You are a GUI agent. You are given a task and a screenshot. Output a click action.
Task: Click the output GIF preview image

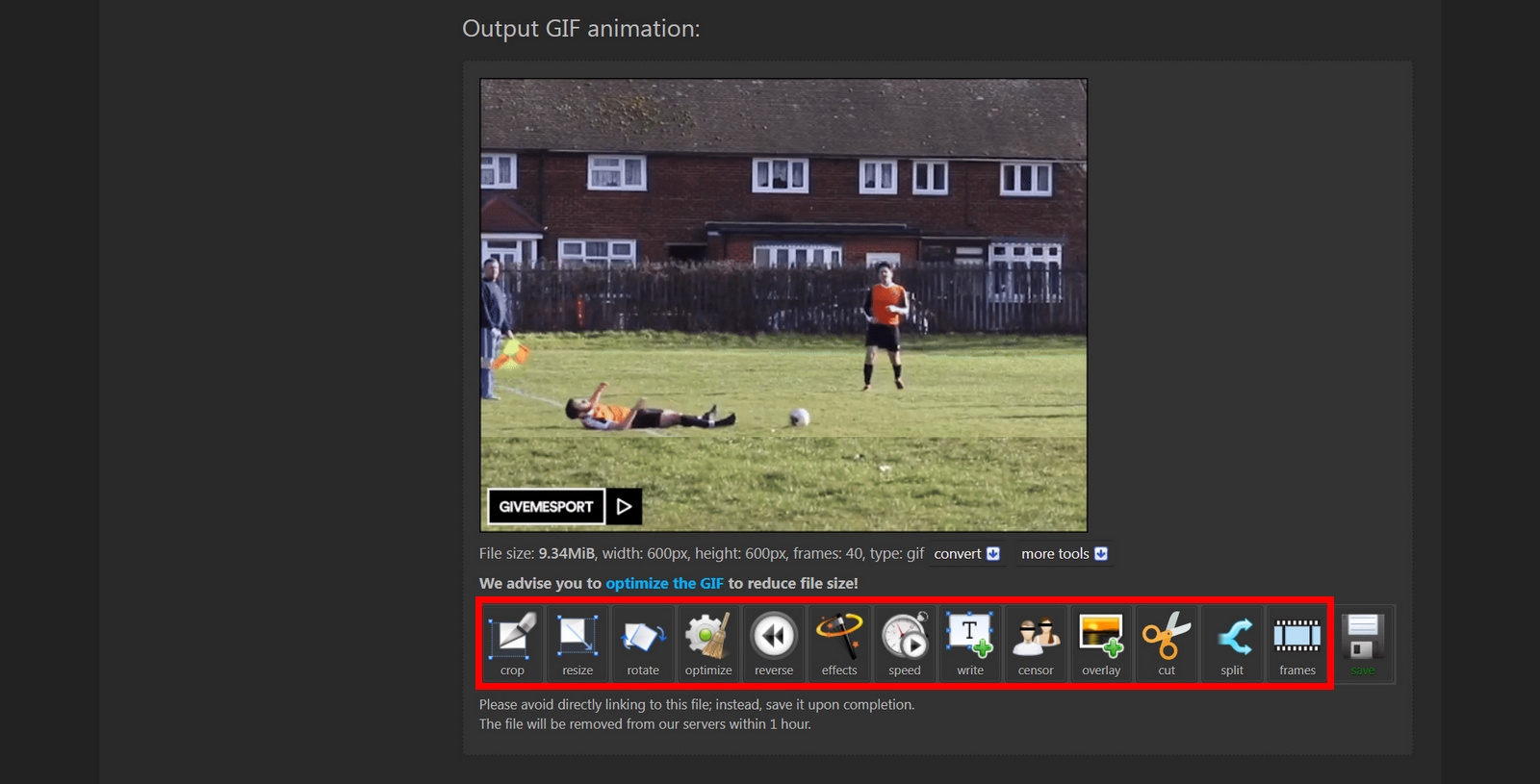pos(783,305)
